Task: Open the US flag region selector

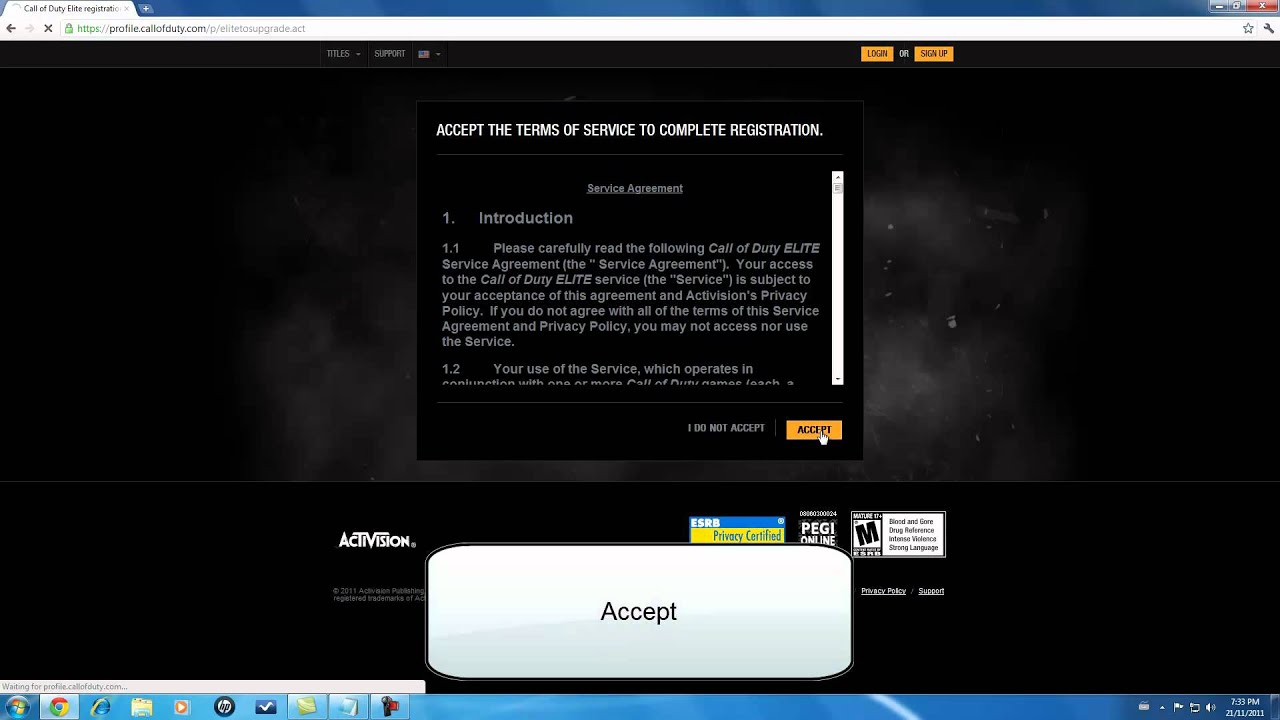Action: [x=429, y=54]
